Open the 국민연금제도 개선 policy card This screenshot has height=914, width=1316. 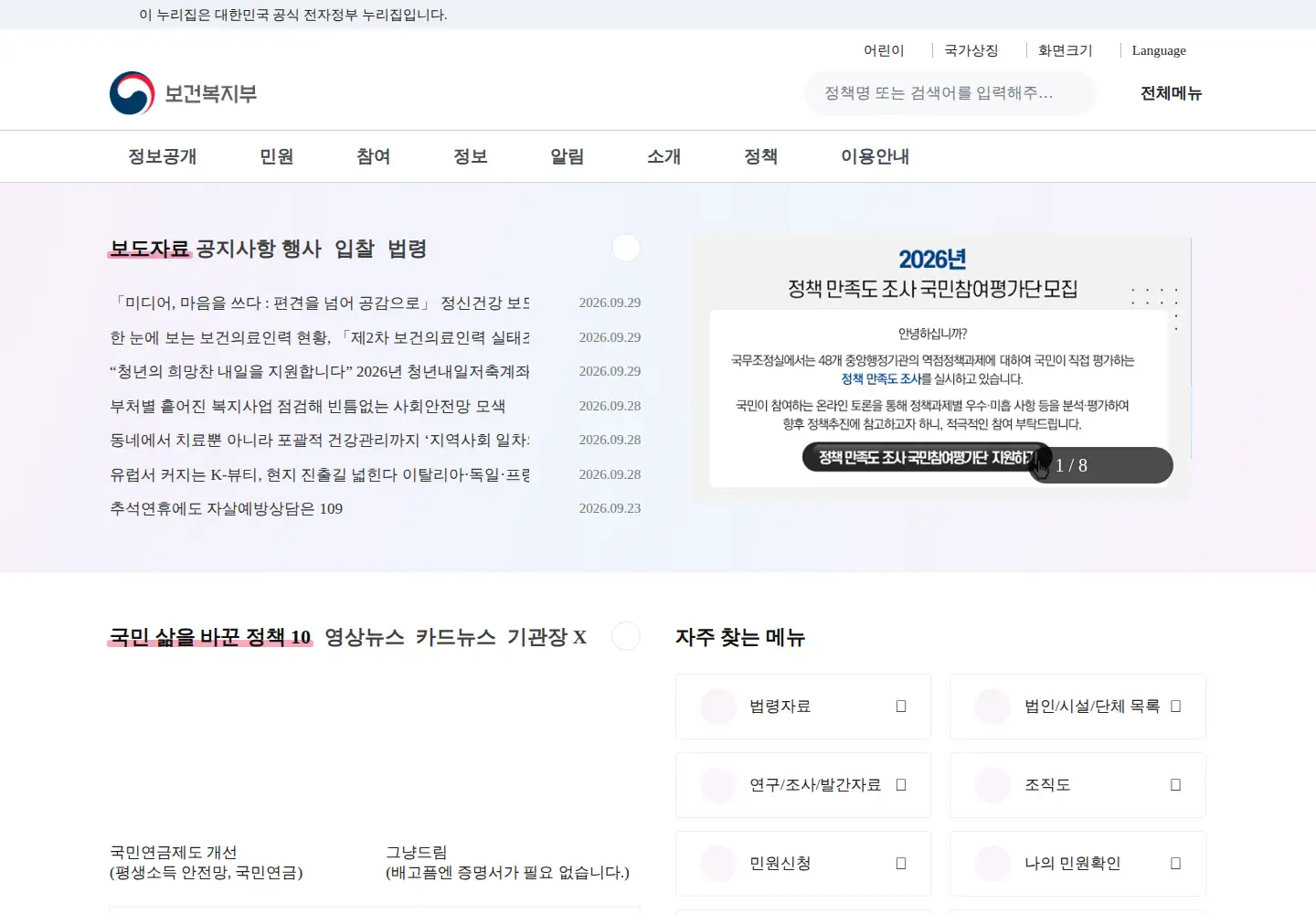tap(207, 862)
